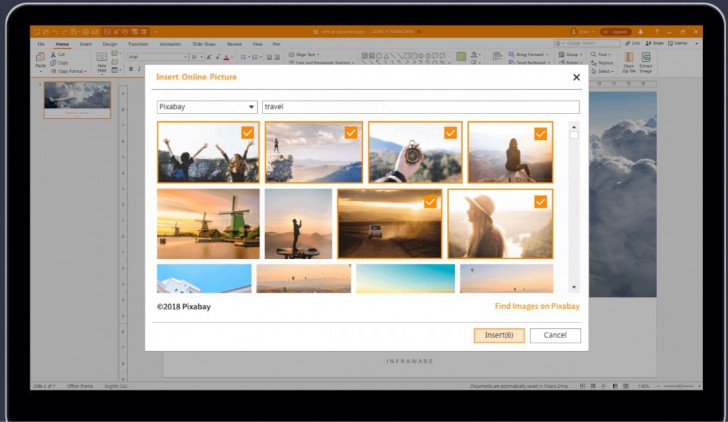Click the ©2018 Pixabay text
Viewport: 728px width, 422px height.
point(184,307)
